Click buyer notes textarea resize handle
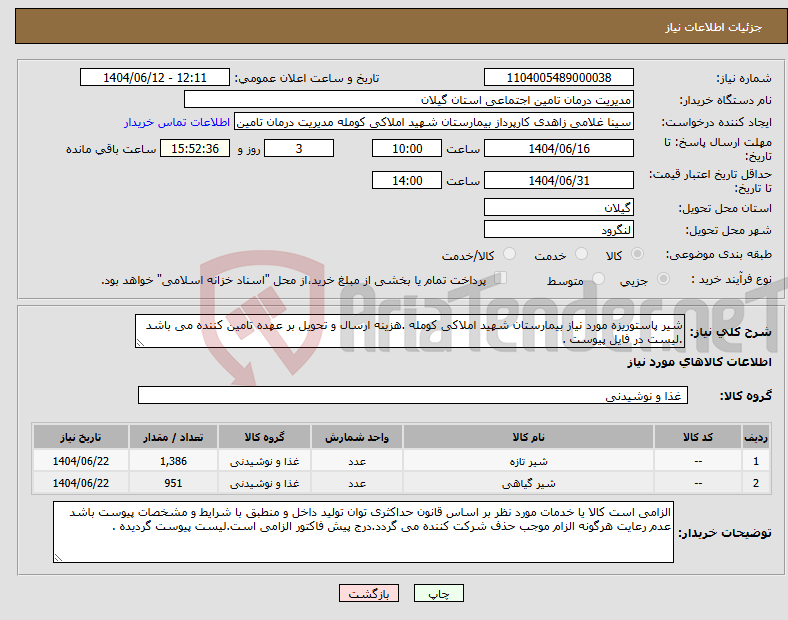Viewport: 788px width, 620px height. pos(58,558)
